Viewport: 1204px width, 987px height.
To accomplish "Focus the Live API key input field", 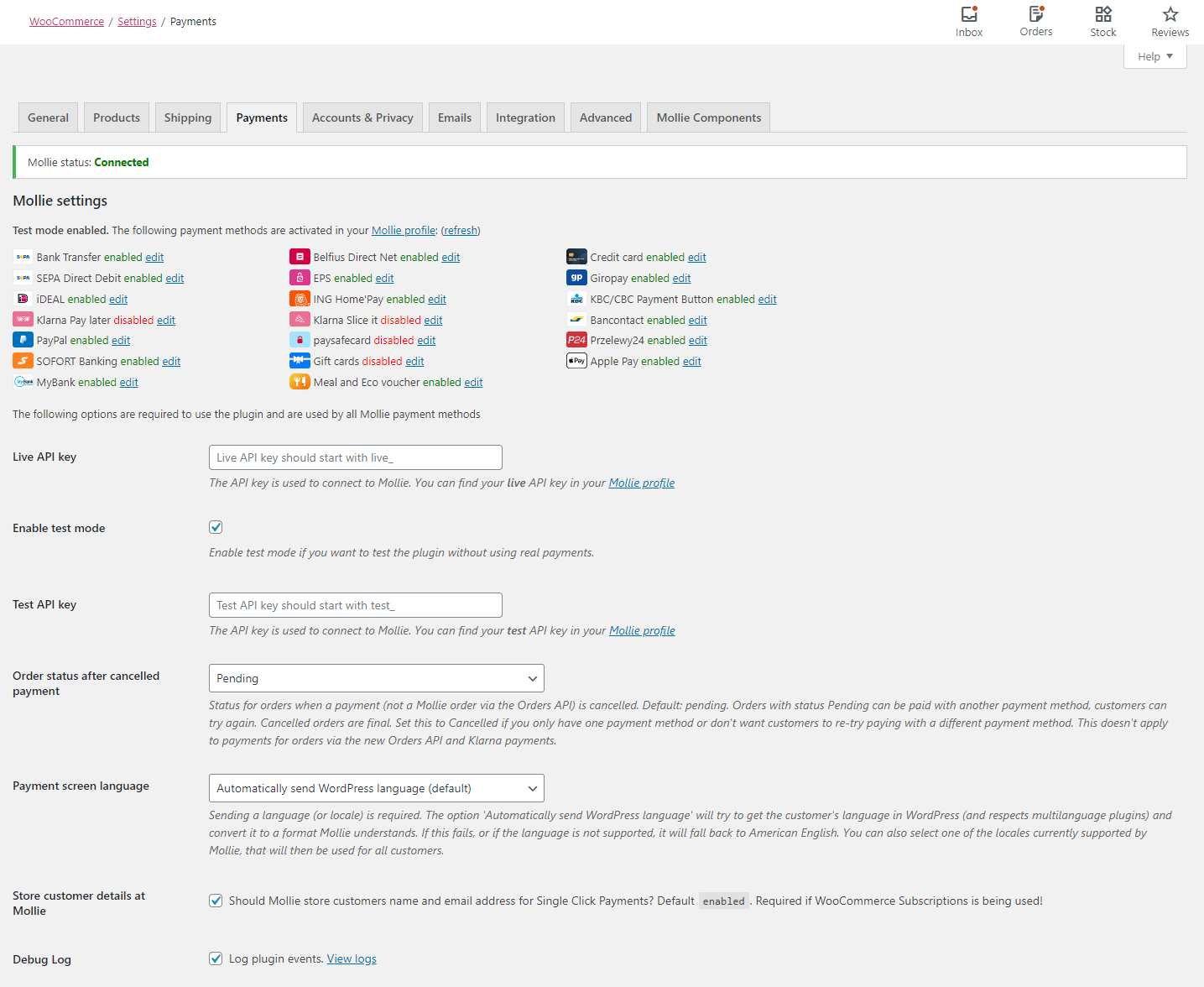I will coord(356,457).
